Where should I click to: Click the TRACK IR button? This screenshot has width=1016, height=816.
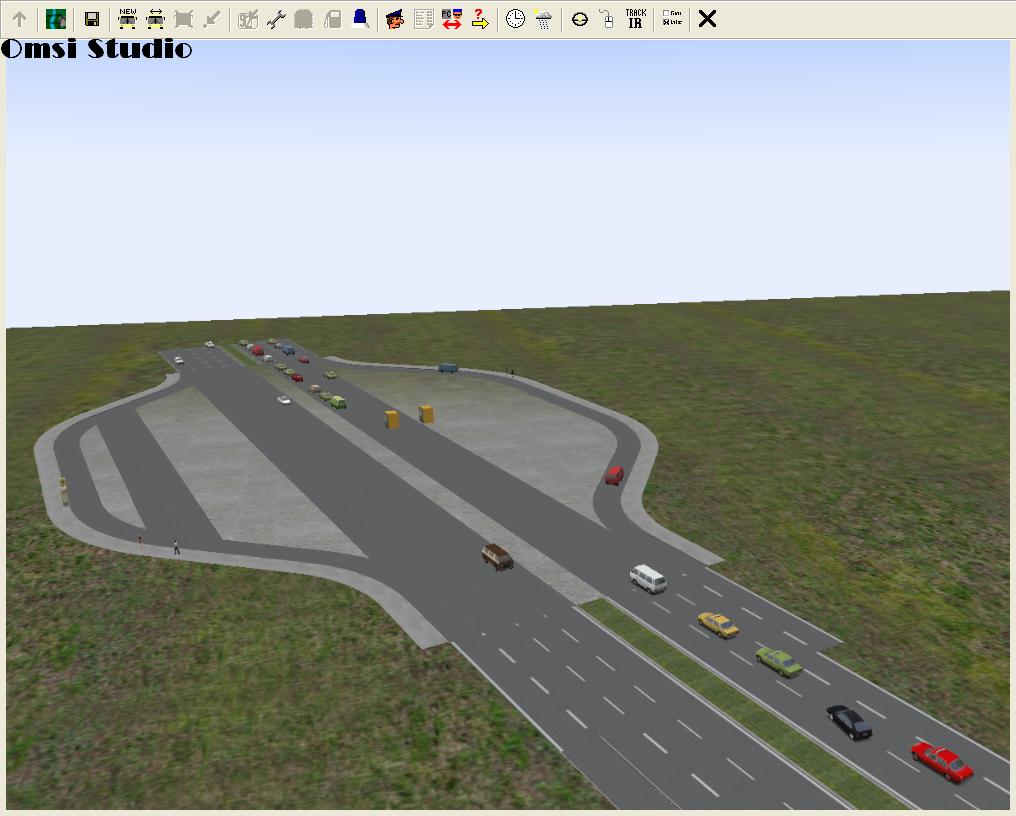point(635,19)
